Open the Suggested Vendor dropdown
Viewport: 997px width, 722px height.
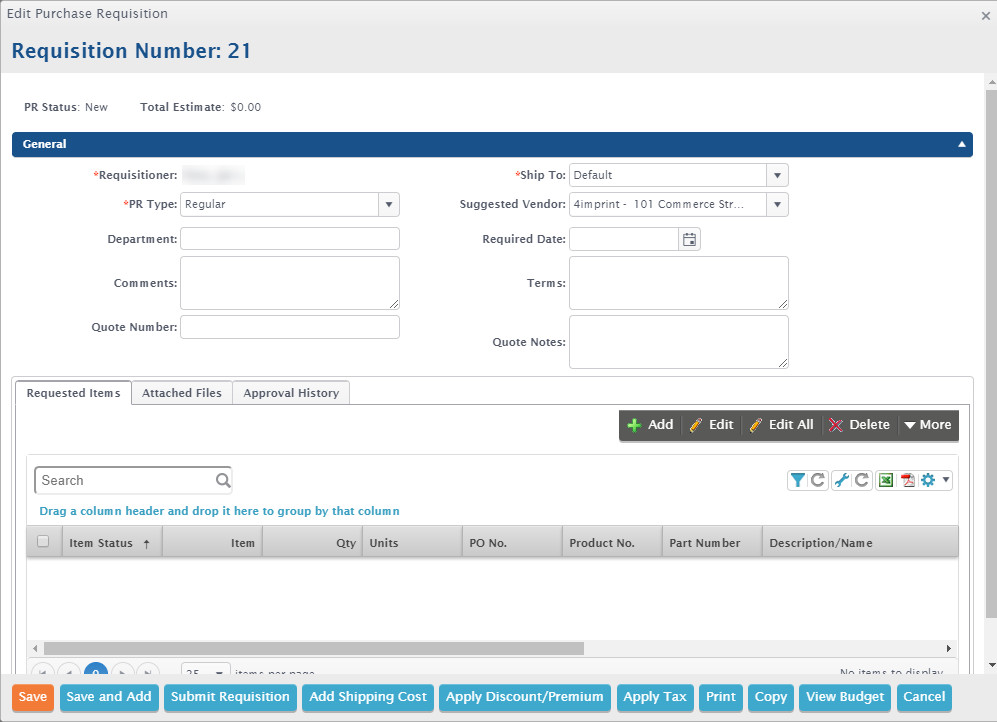tap(777, 205)
